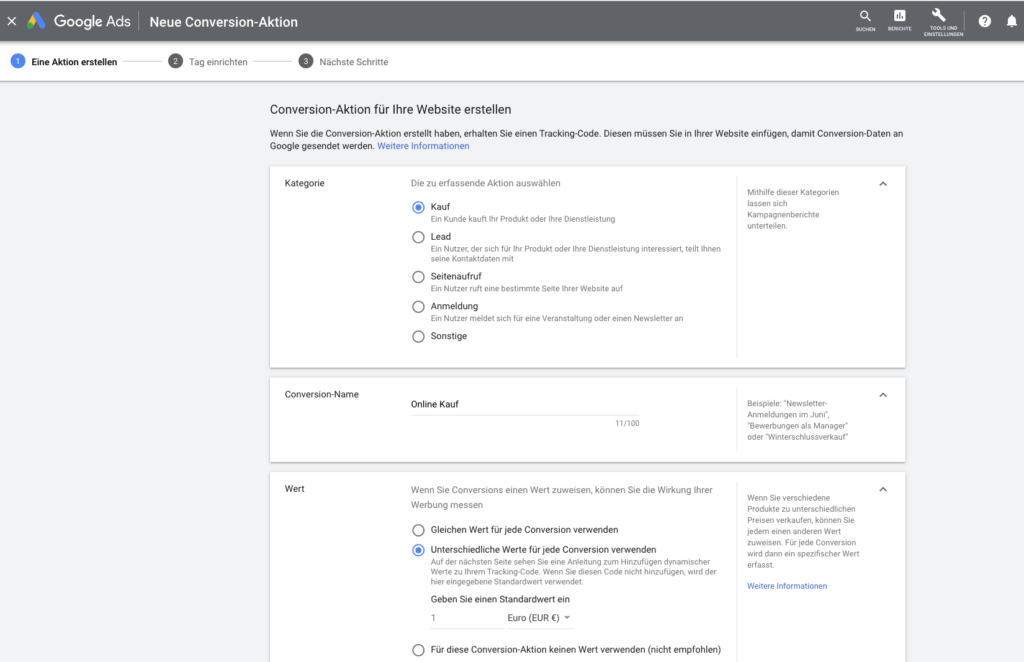Show notifications via the bell icon
This screenshot has height=662, width=1024.
[x=1012, y=21]
